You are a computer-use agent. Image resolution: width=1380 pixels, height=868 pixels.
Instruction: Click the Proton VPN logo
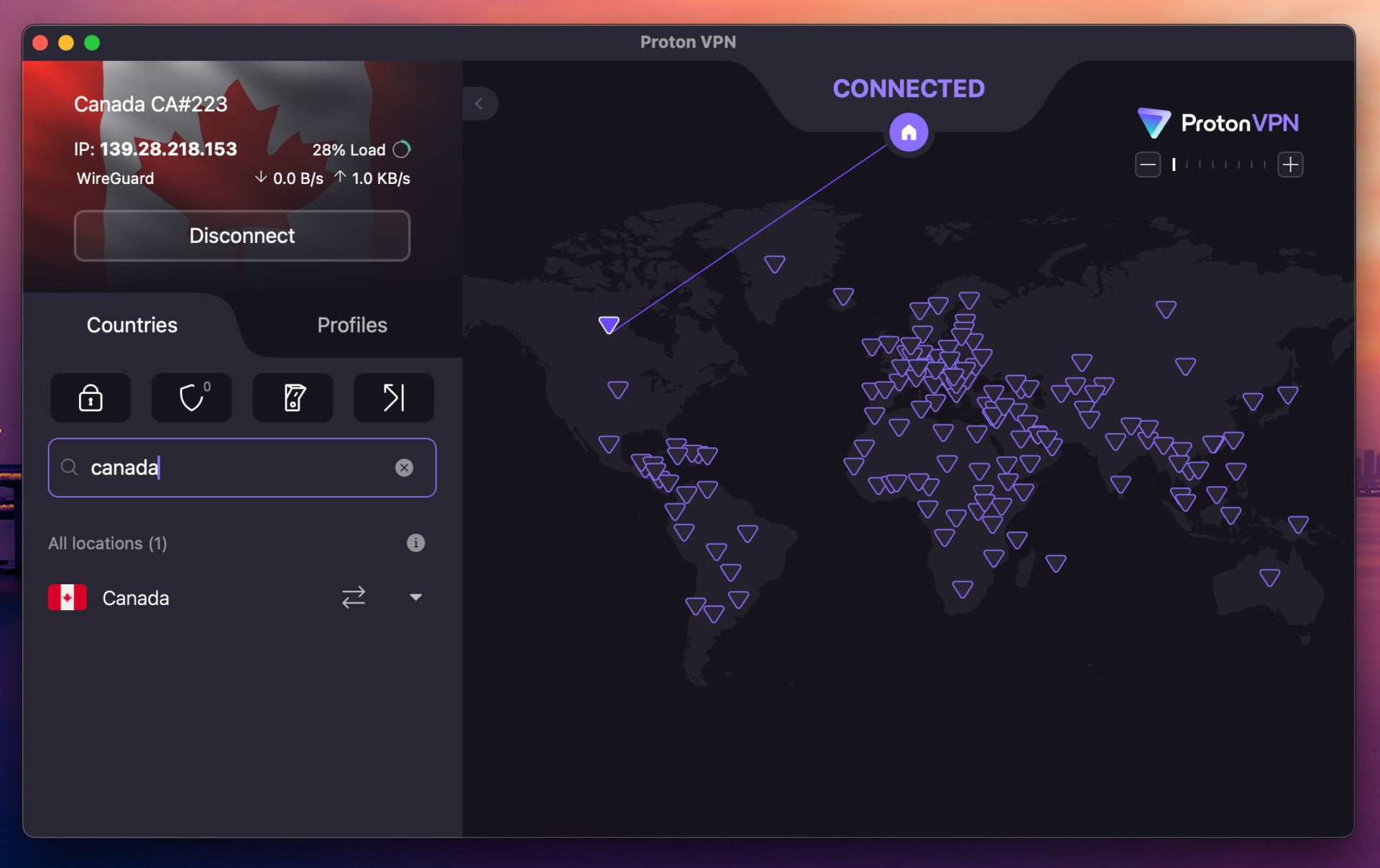(x=1218, y=123)
